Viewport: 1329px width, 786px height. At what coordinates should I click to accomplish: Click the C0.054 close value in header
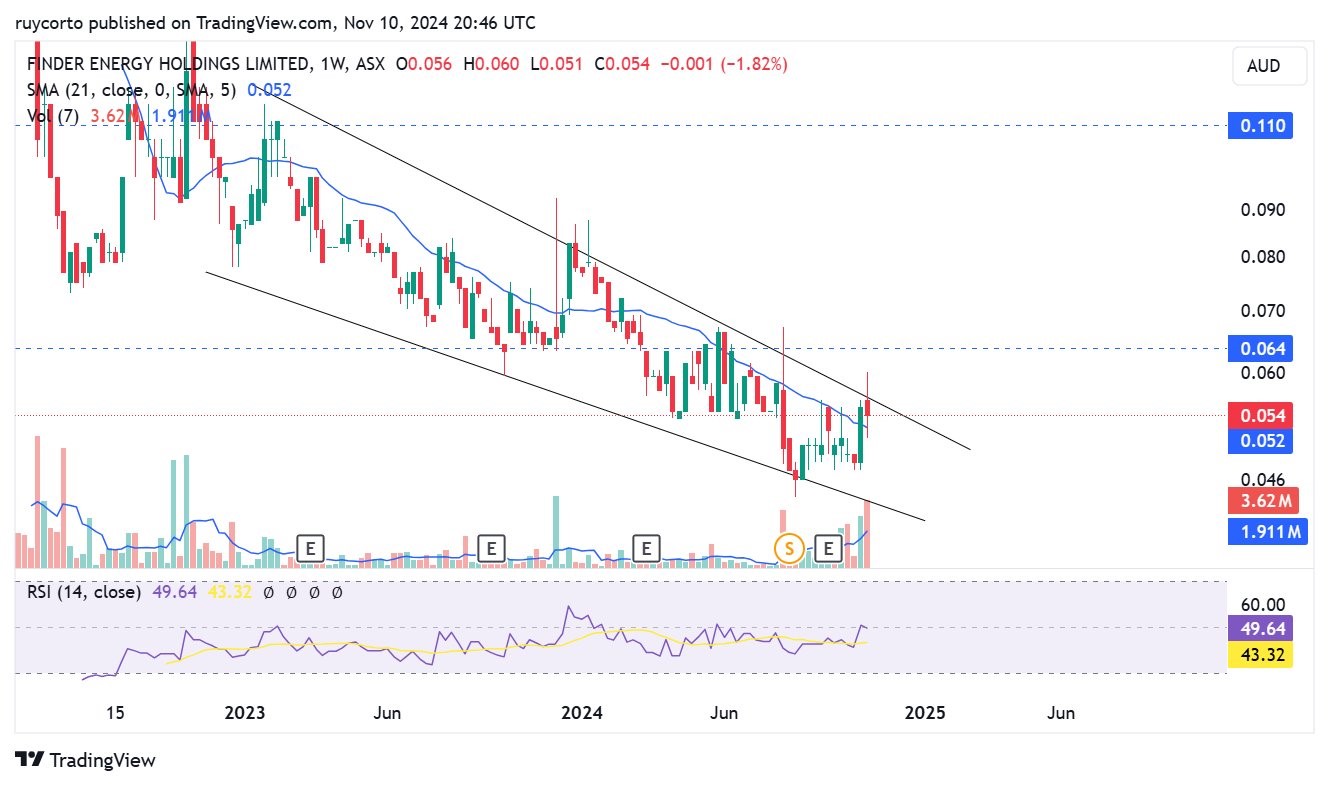pos(622,64)
